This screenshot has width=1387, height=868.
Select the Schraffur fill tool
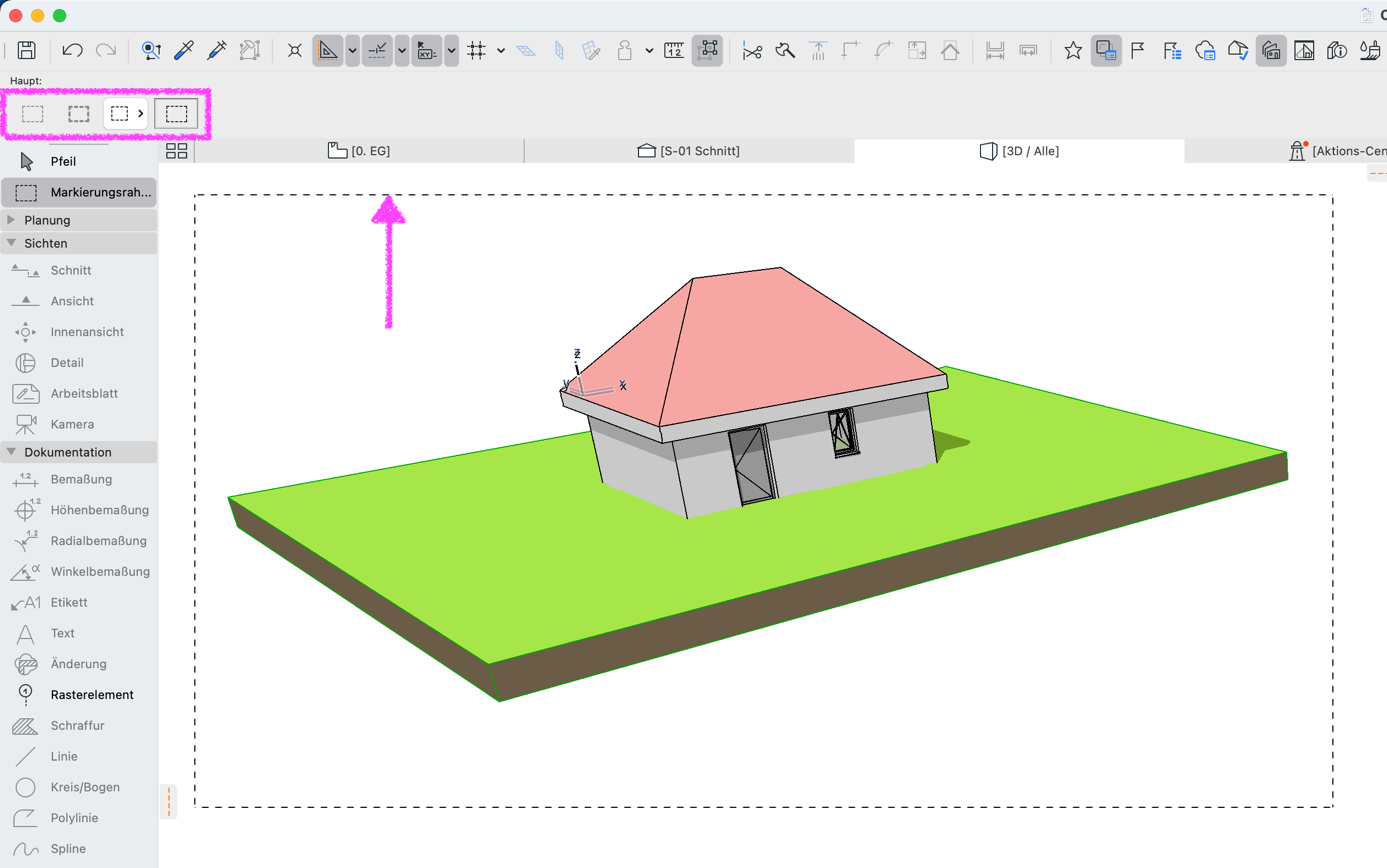[79, 726]
